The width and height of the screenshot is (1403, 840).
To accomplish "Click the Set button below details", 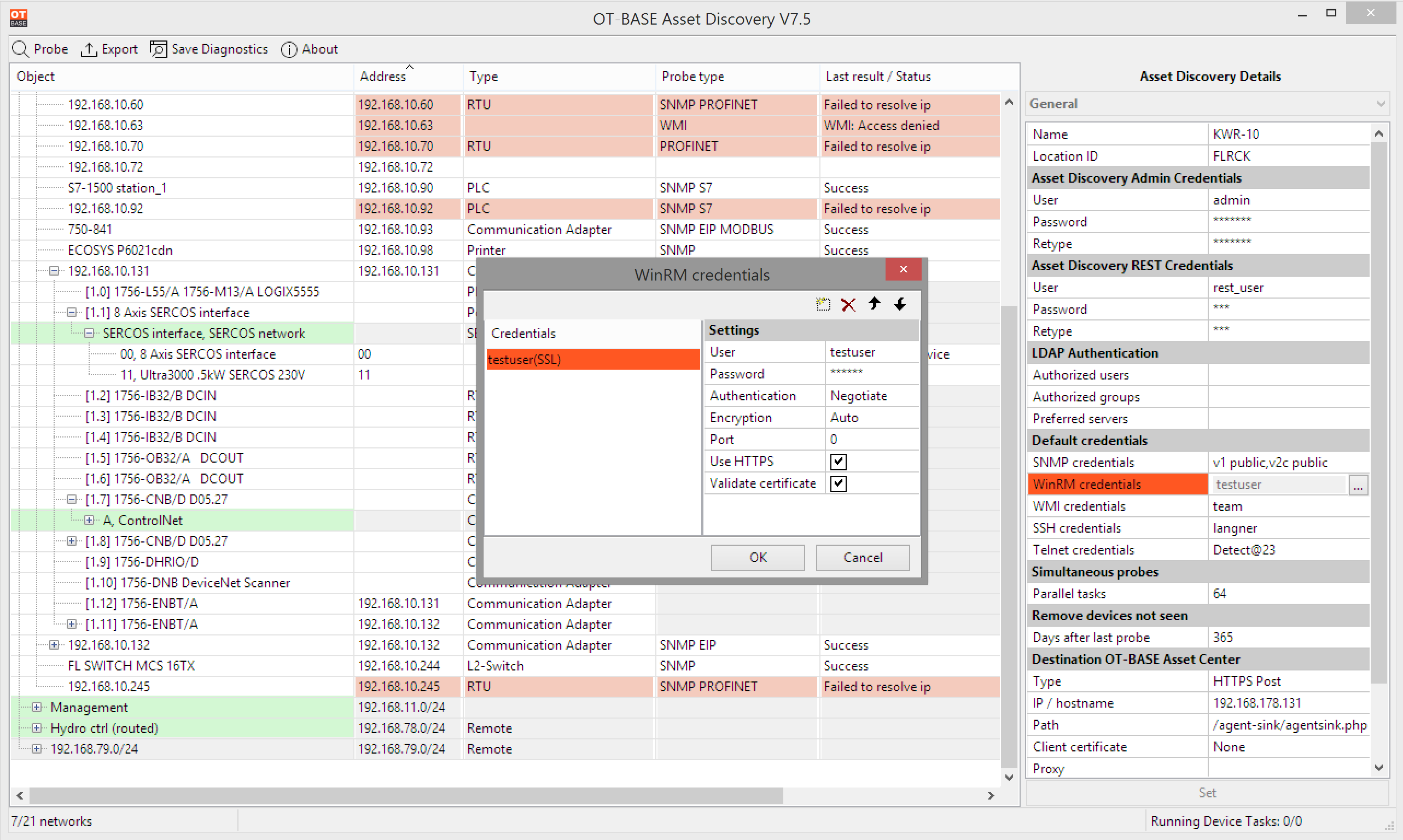I will point(1207,792).
